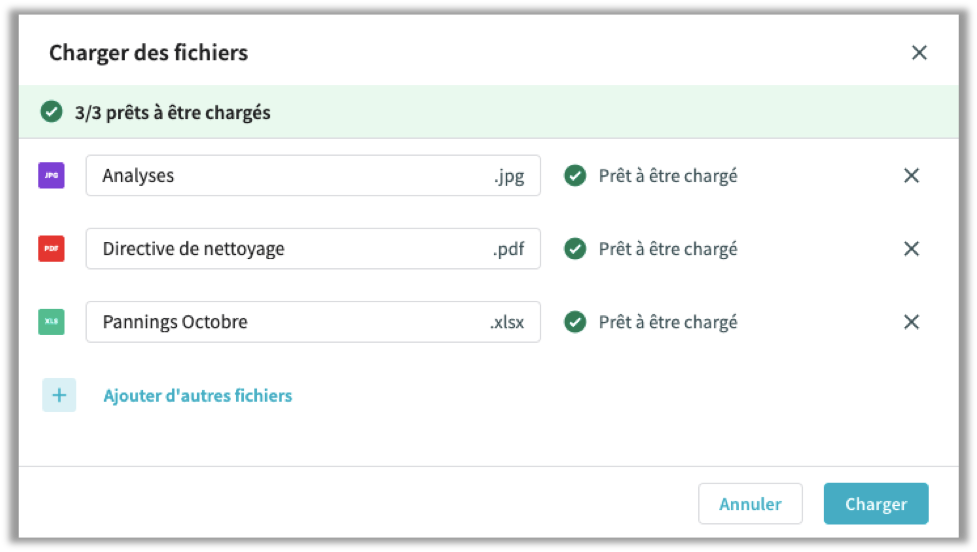Click the green XLS file type icon
Screen dimensions: 977x552
[x=51, y=322]
